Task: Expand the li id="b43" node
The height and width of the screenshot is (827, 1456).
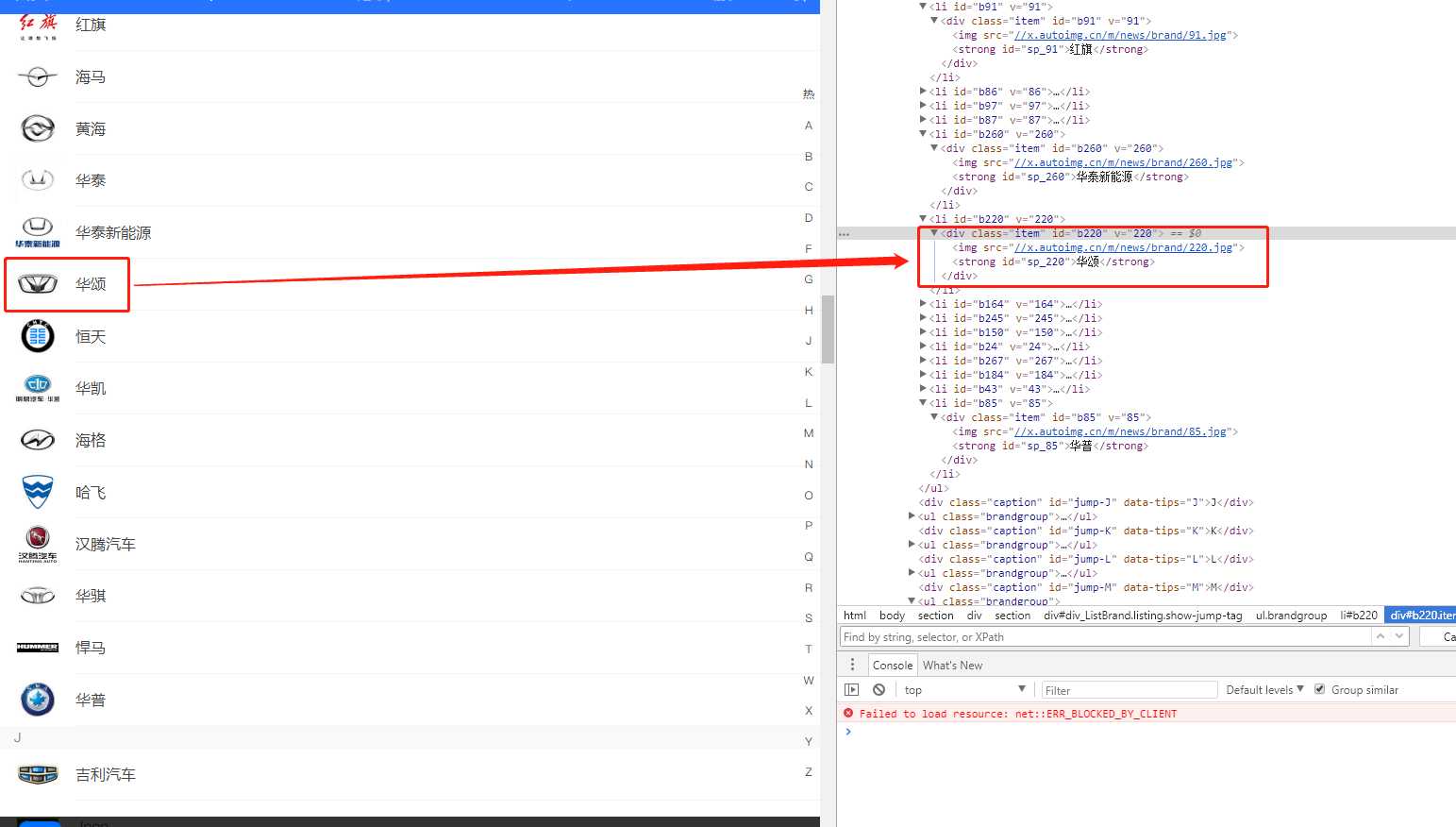Action: (923, 389)
